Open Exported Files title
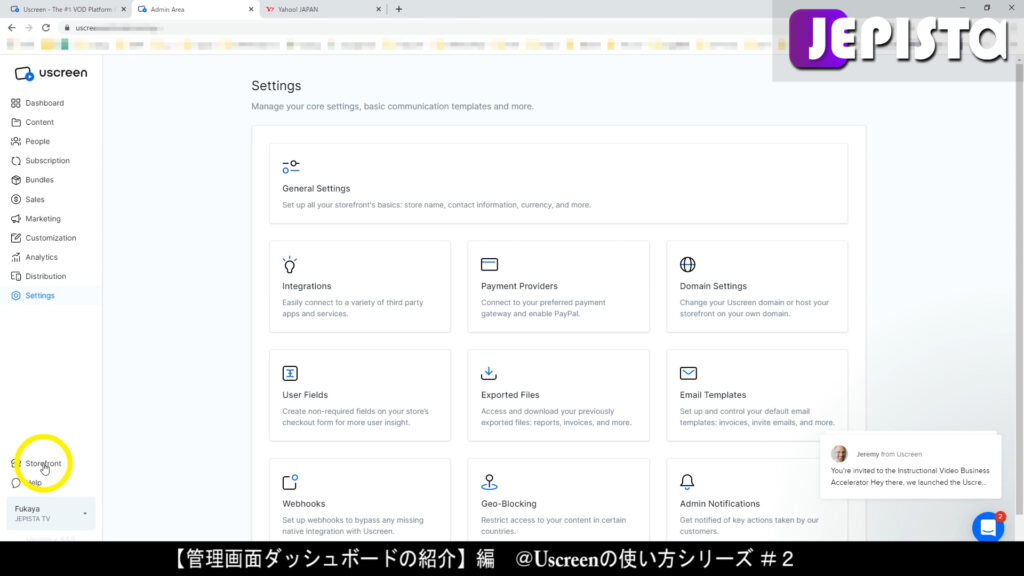This screenshot has width=1024, height=576. click(x=510, y=395)
